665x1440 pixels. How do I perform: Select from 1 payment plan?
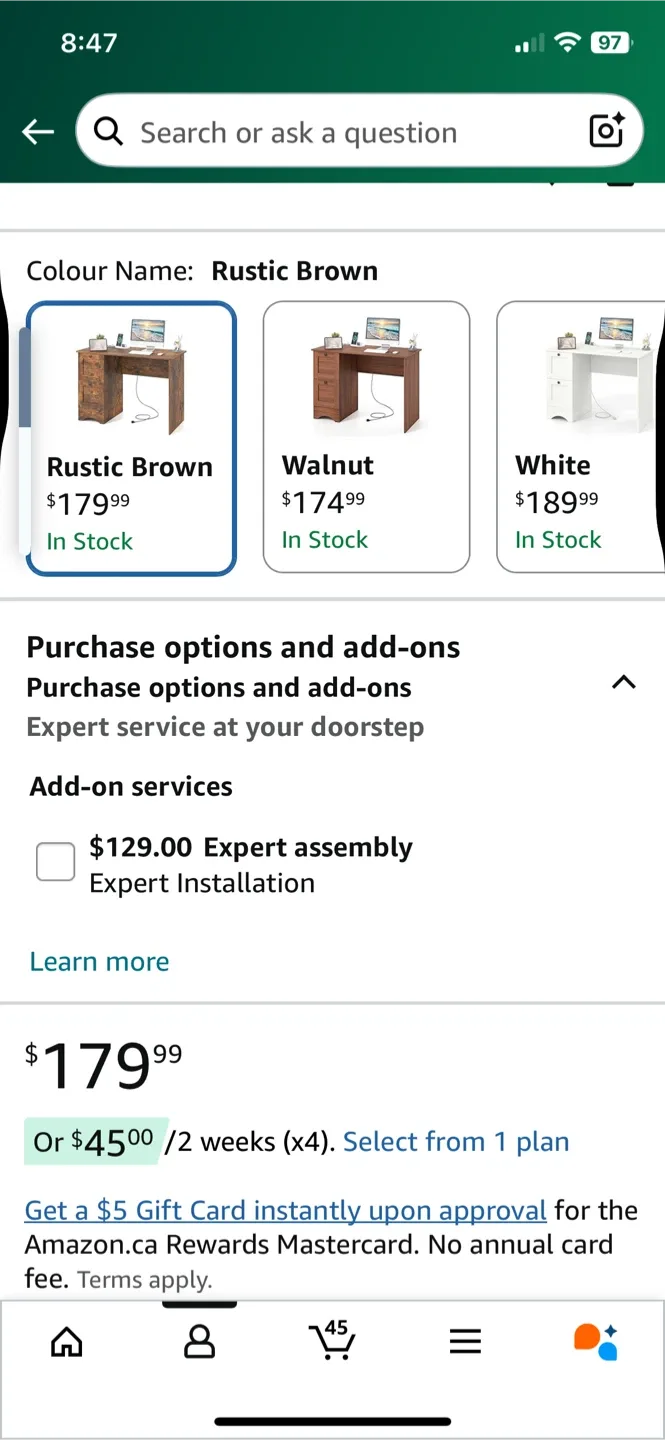point(456,1141)
